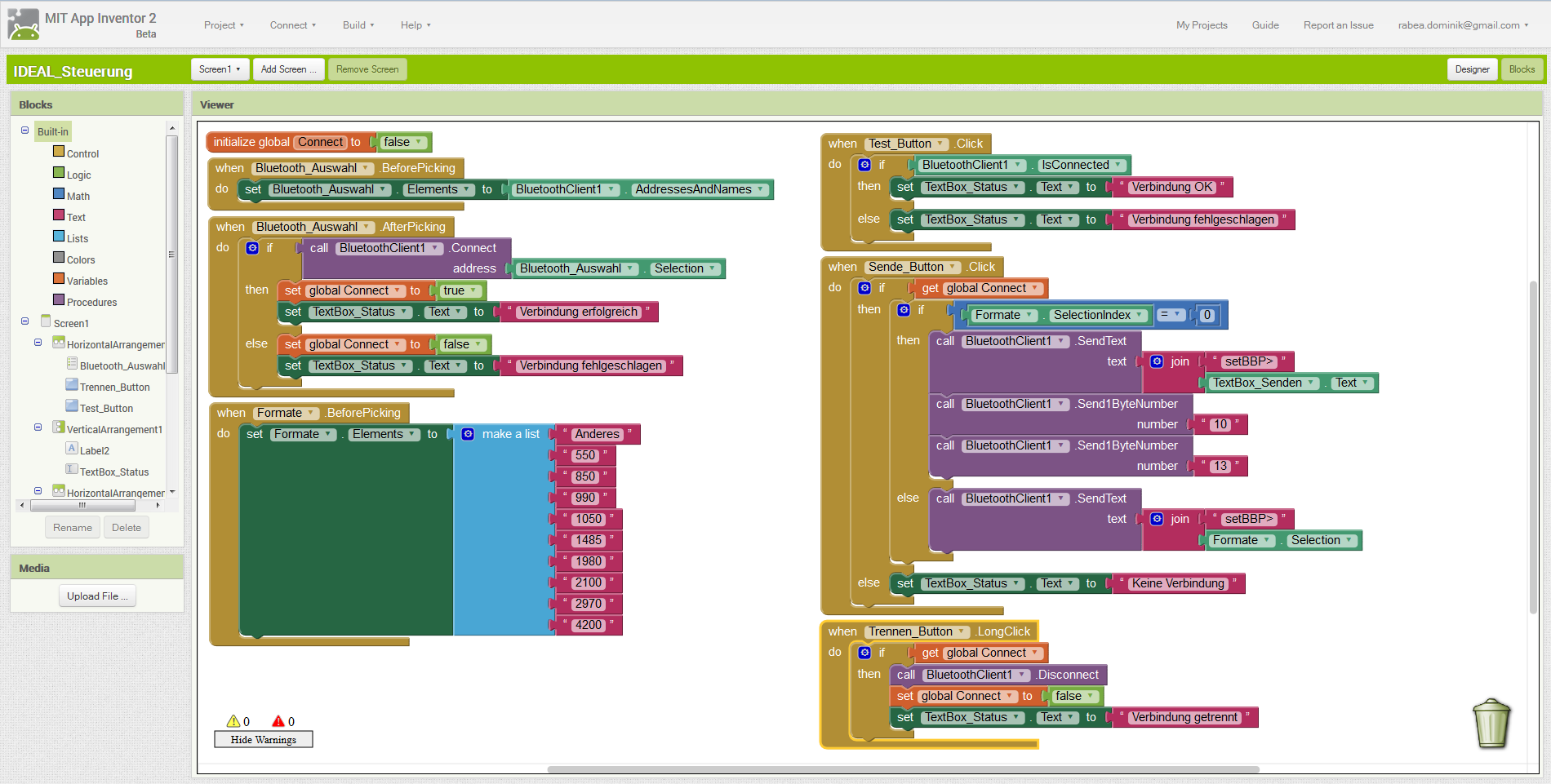Viewport: 1551px width, 784px height.
Task: Collapse the first HorizontalArrangement tree node
Action: pos(38,343)
